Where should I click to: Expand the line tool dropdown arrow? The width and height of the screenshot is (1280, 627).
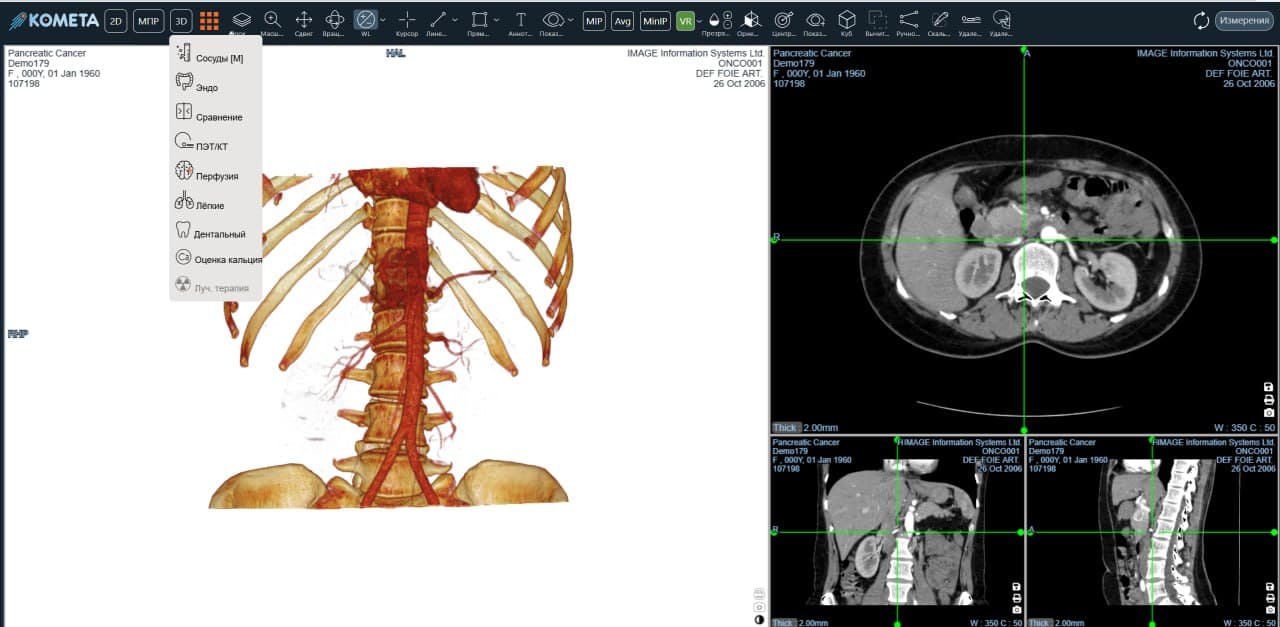456,20
